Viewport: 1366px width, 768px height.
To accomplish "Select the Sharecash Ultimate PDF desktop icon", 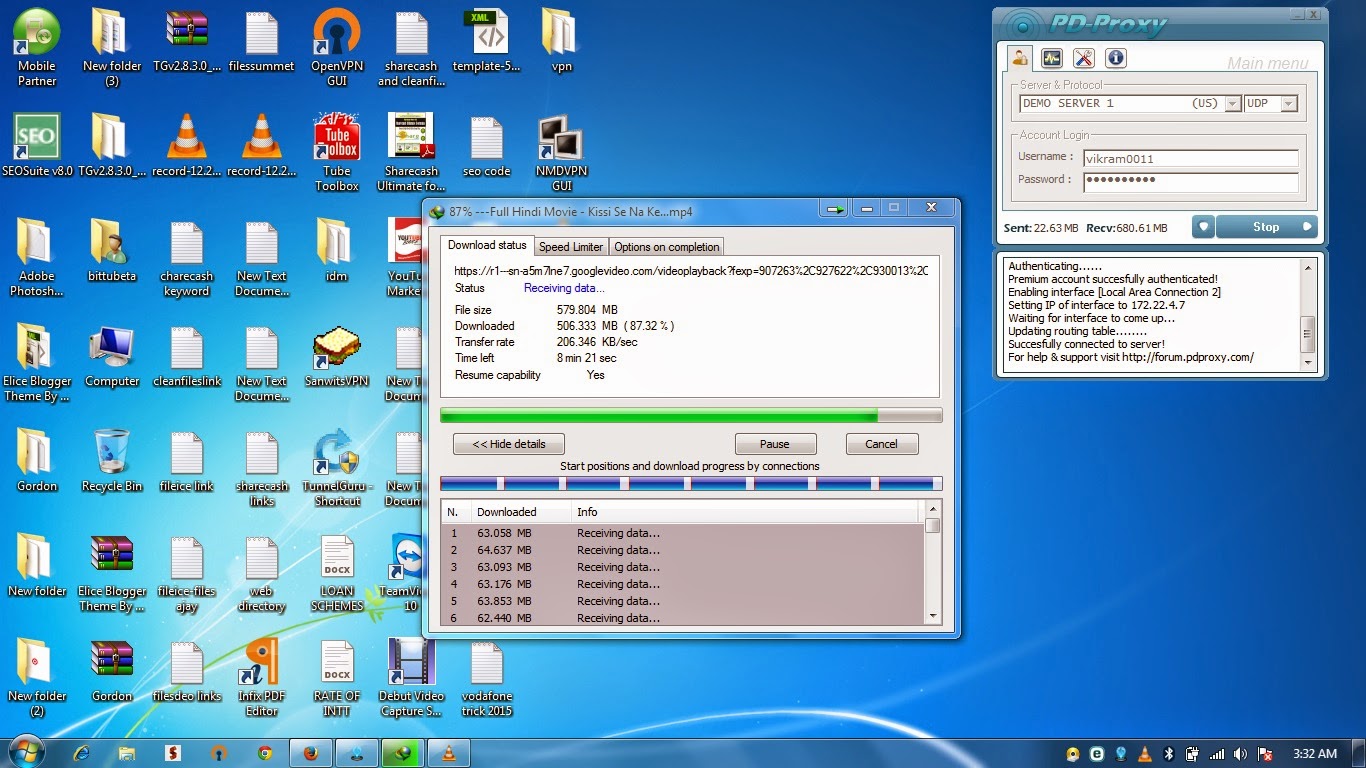I will click(411, 152).
